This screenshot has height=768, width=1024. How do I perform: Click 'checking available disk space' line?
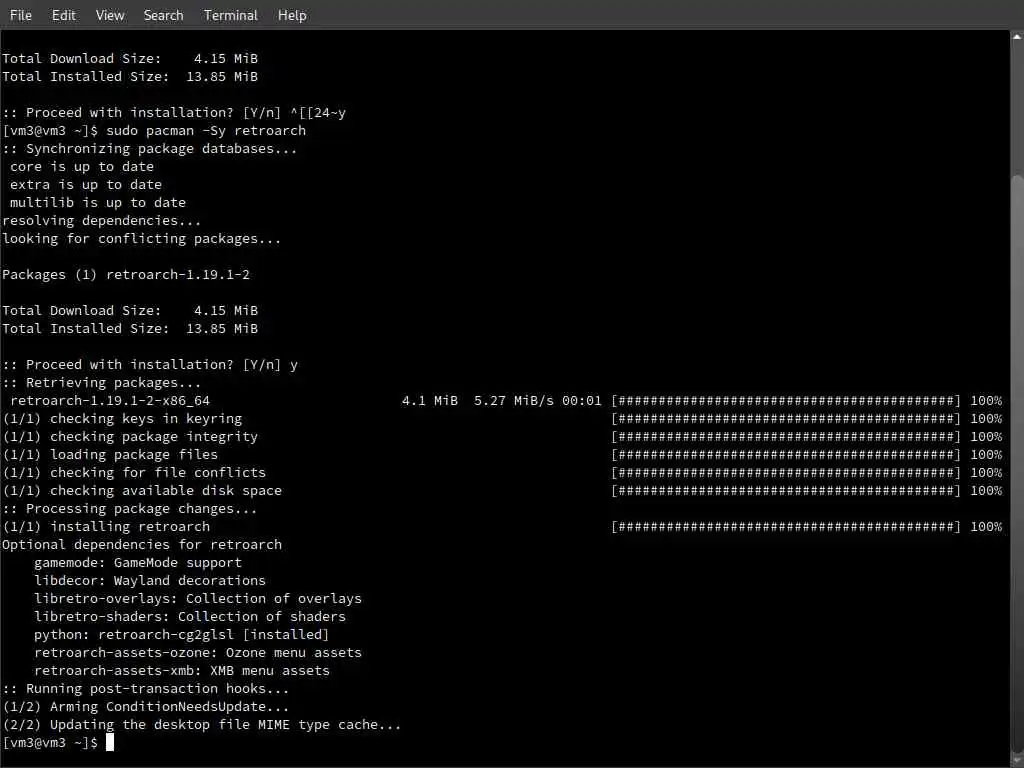pyautogui.click(x=142, y=491)
